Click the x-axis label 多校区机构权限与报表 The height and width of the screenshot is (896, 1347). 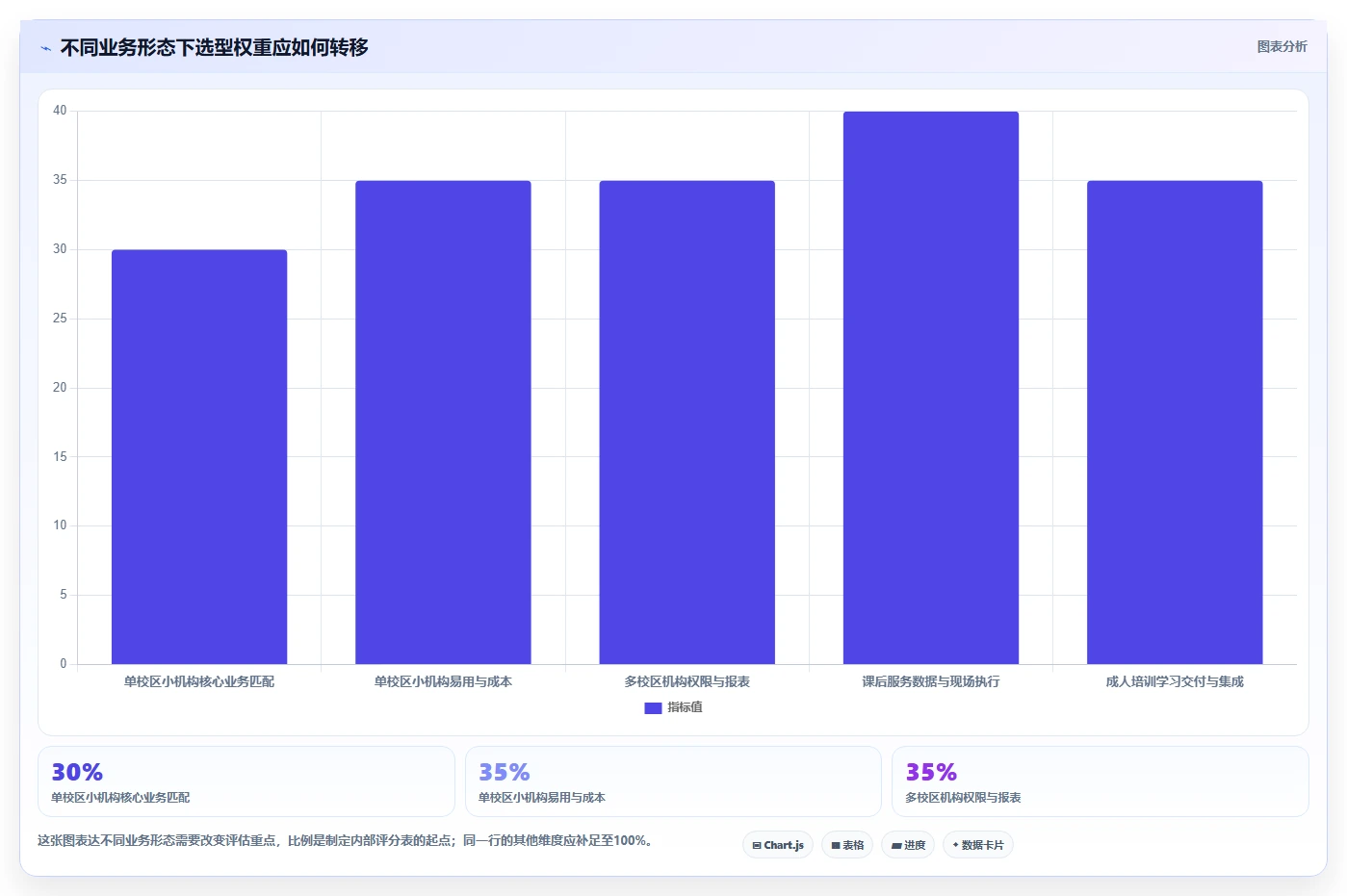pyautogui.click(x=686, y=681)
